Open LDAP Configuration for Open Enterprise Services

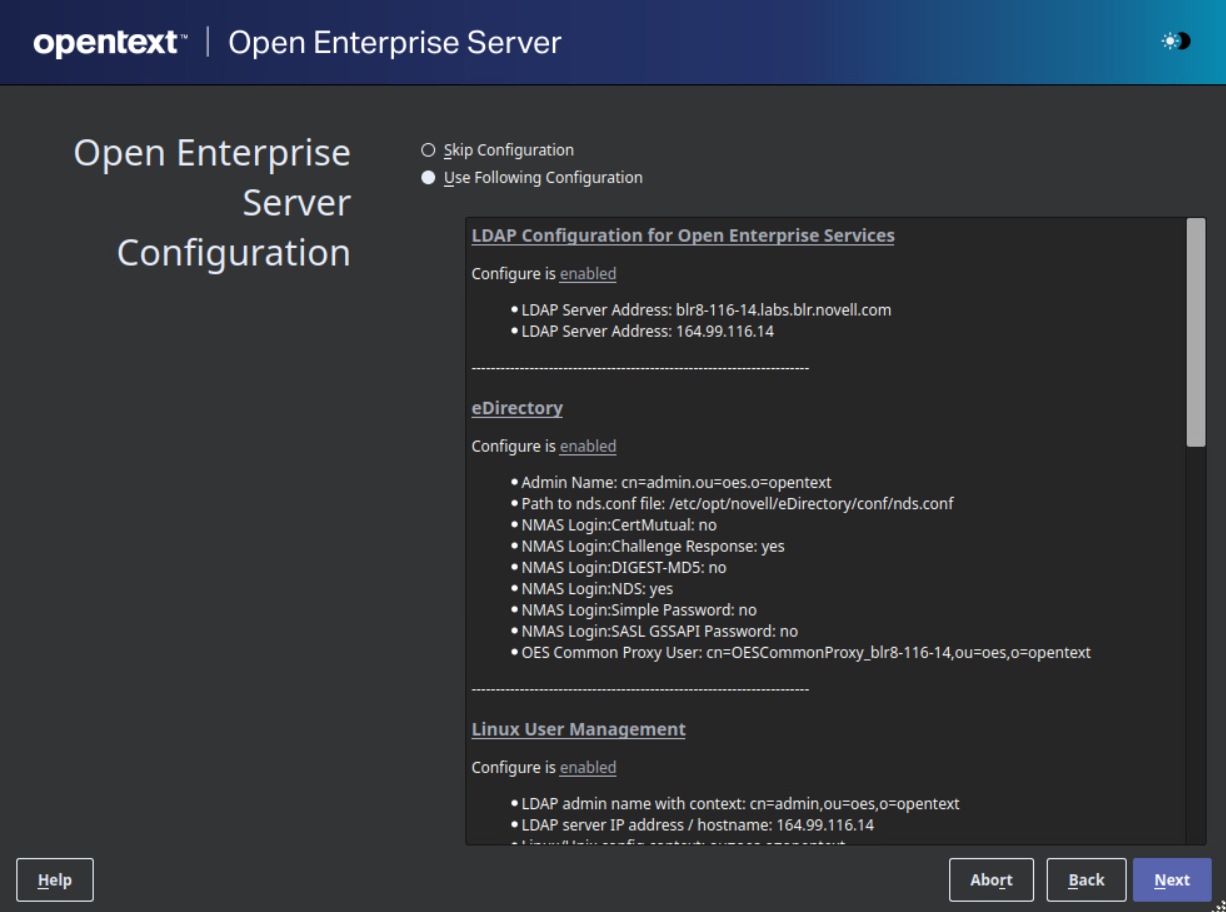pos(683,235)
